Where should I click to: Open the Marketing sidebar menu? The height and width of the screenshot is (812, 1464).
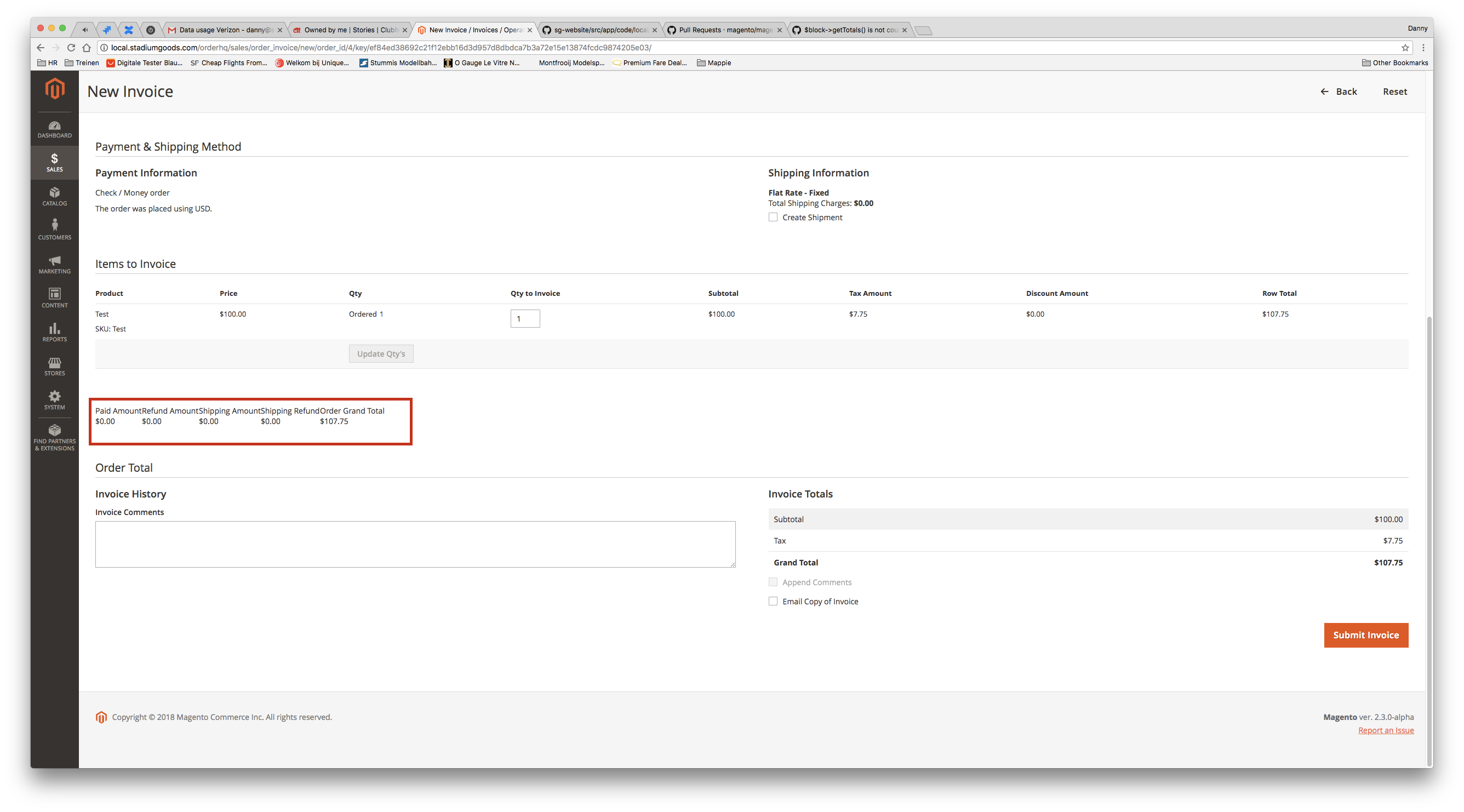pos(55,264)
